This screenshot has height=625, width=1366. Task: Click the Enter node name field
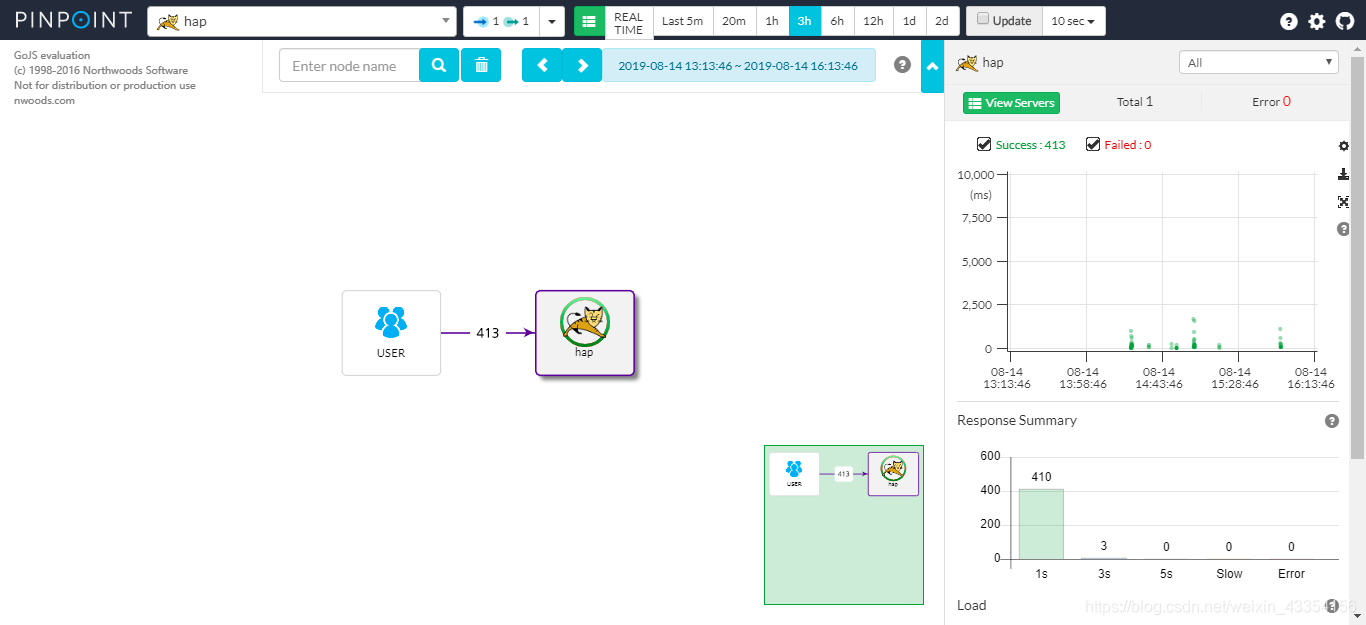(x=349, y=66)
